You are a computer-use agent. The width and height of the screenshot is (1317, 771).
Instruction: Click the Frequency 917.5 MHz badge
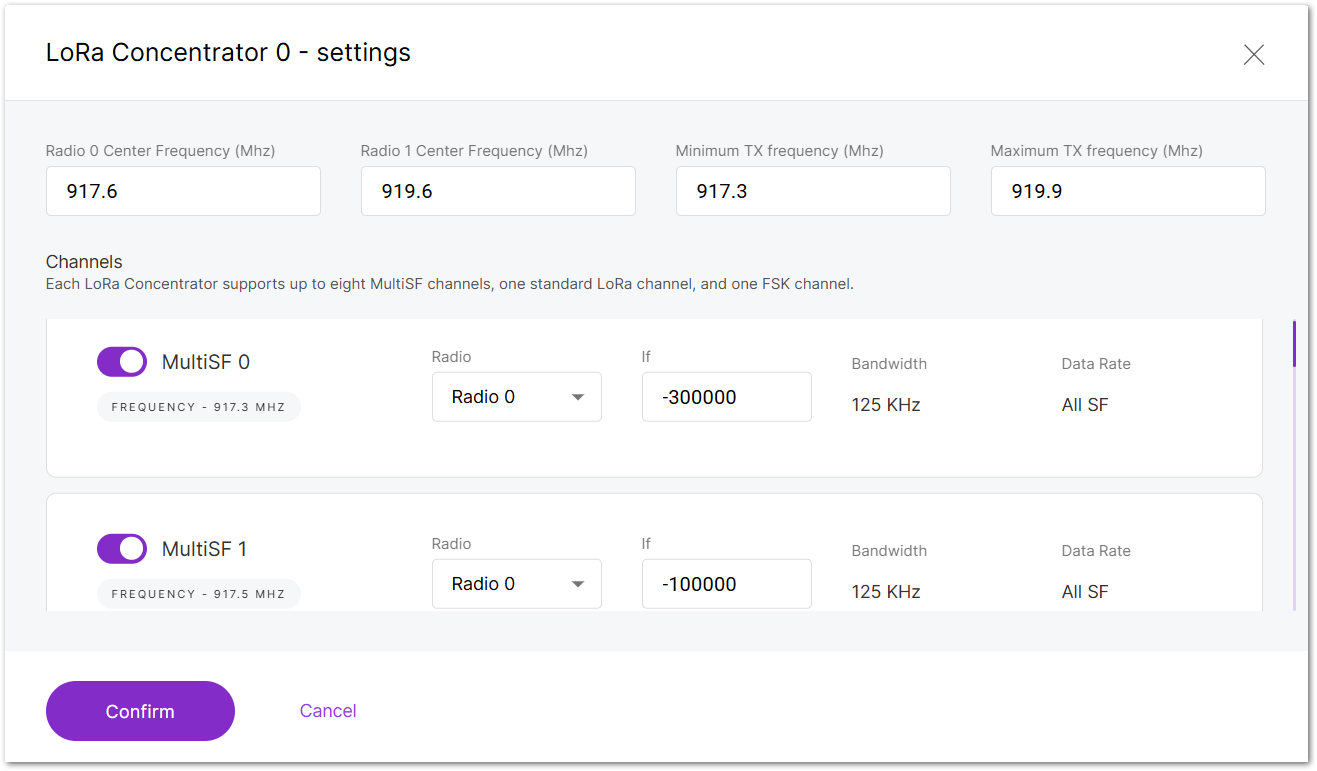(198, 593)
